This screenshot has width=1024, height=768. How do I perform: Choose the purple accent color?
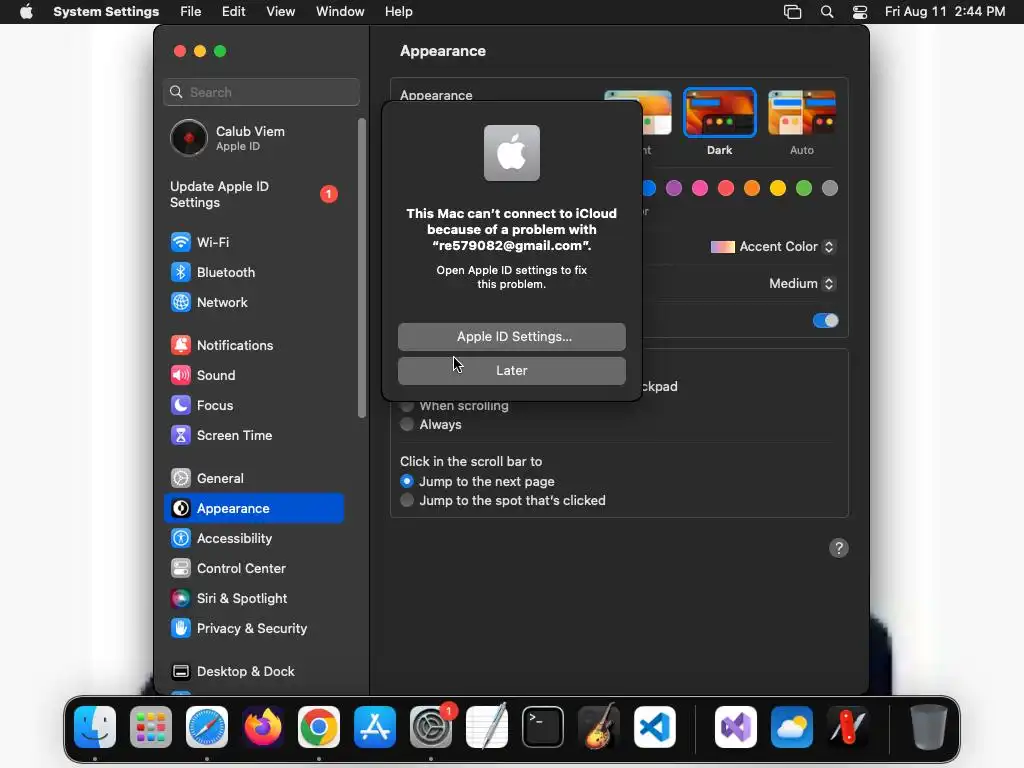674,189
